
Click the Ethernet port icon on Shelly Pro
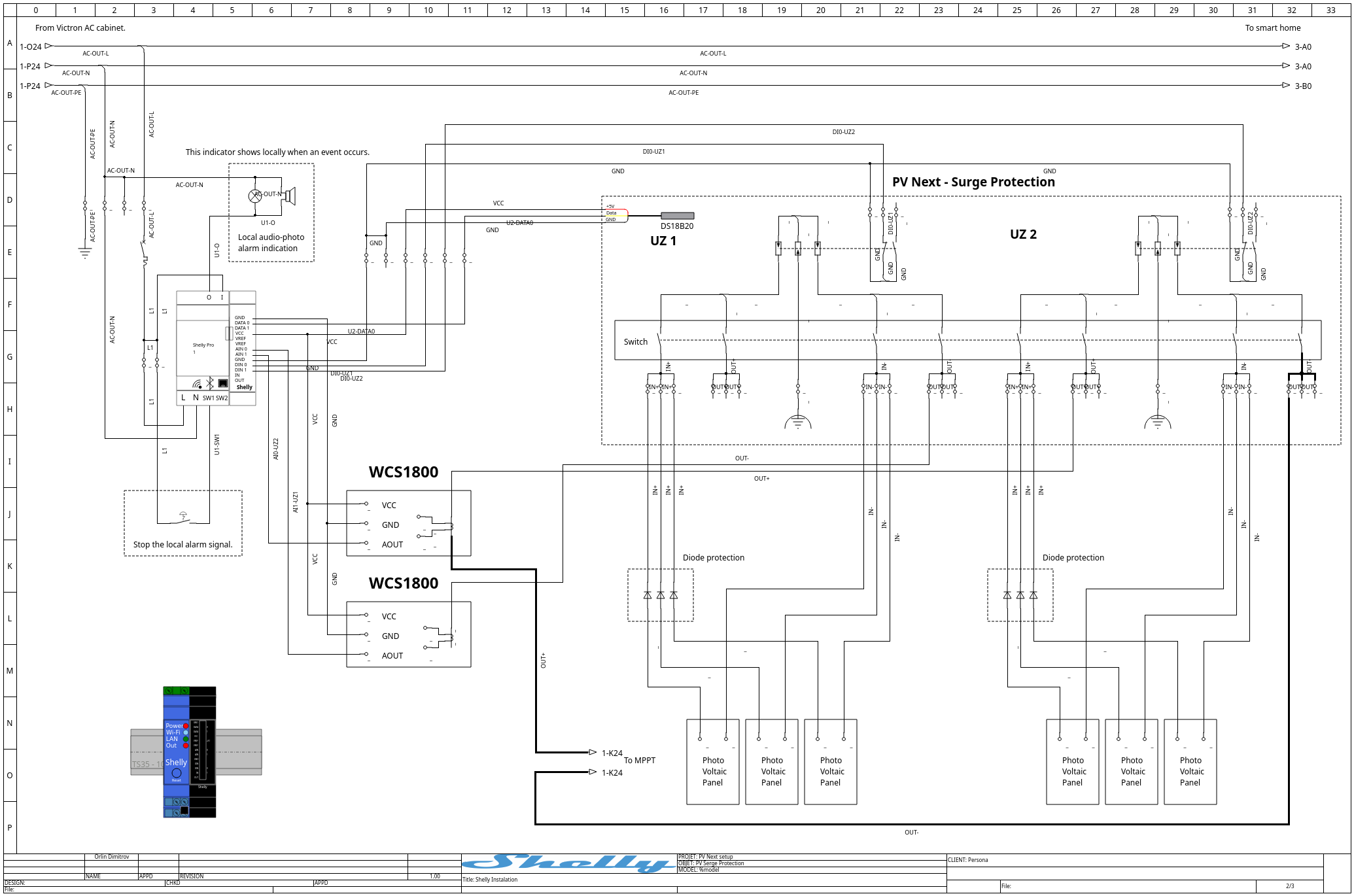[223, 383]
